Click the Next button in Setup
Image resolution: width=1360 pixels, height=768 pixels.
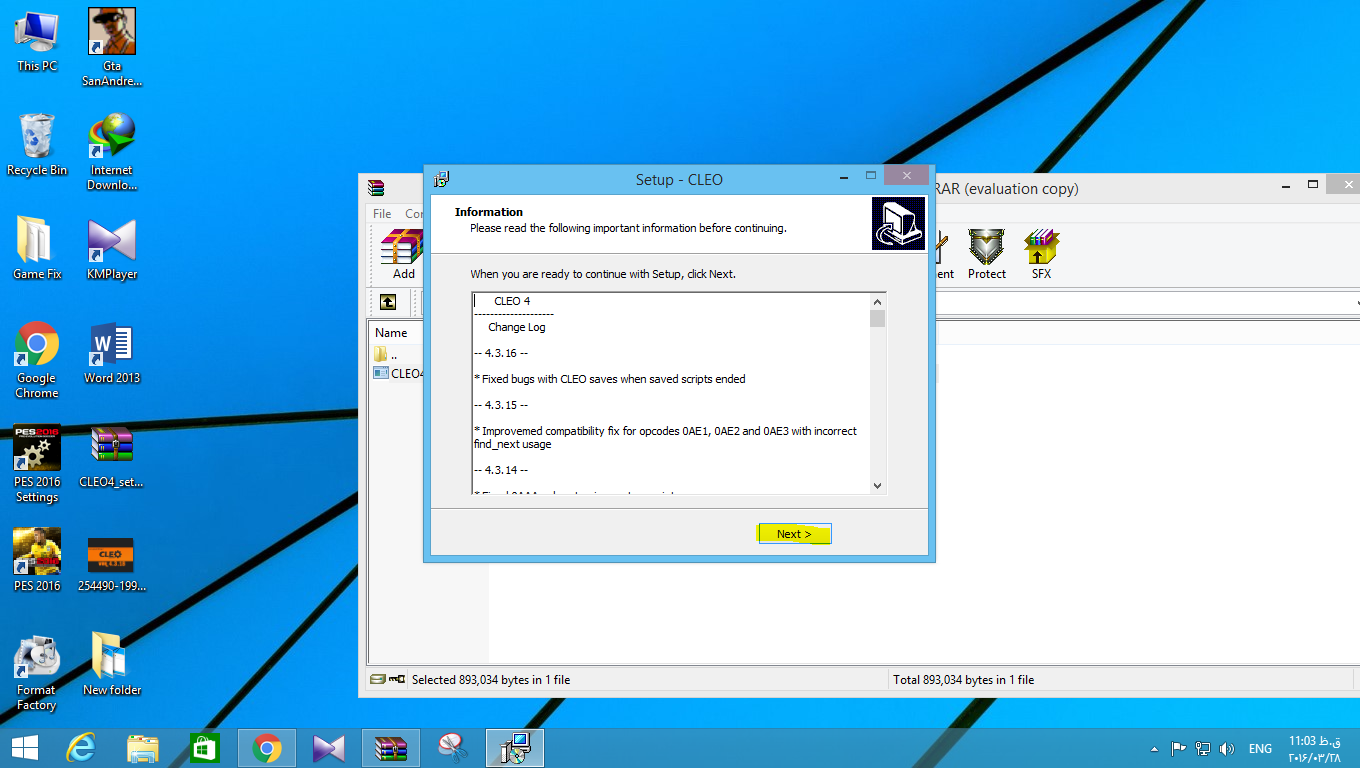point(794,534)
